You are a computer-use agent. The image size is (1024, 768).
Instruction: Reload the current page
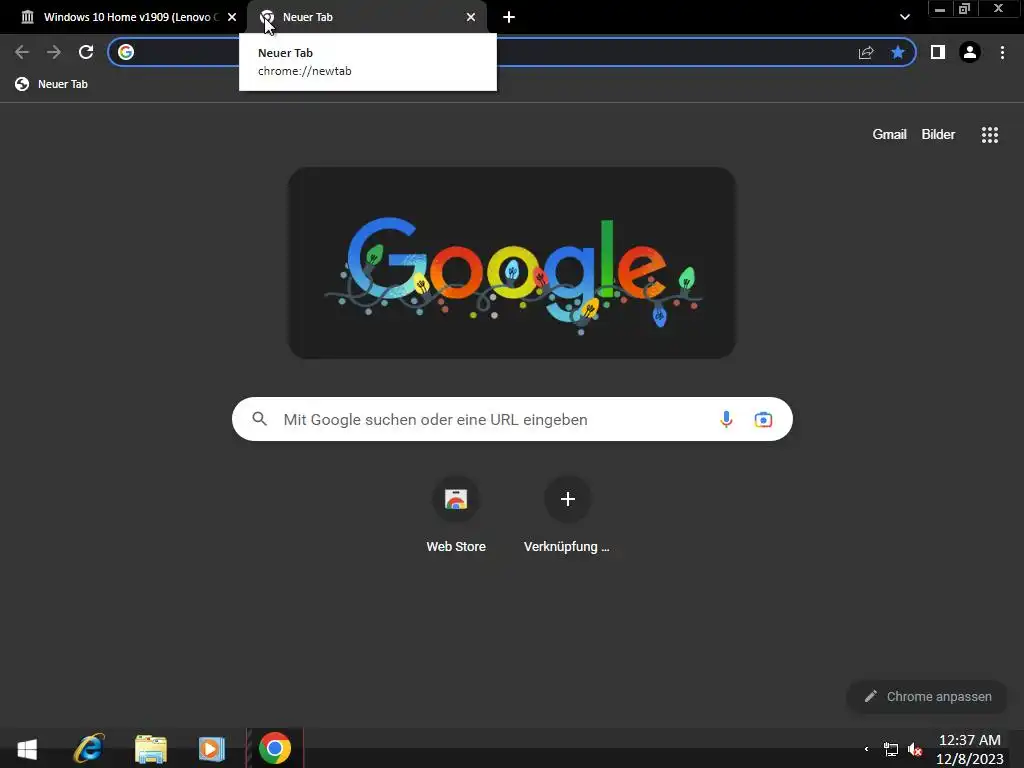click(x=86, y=52)
